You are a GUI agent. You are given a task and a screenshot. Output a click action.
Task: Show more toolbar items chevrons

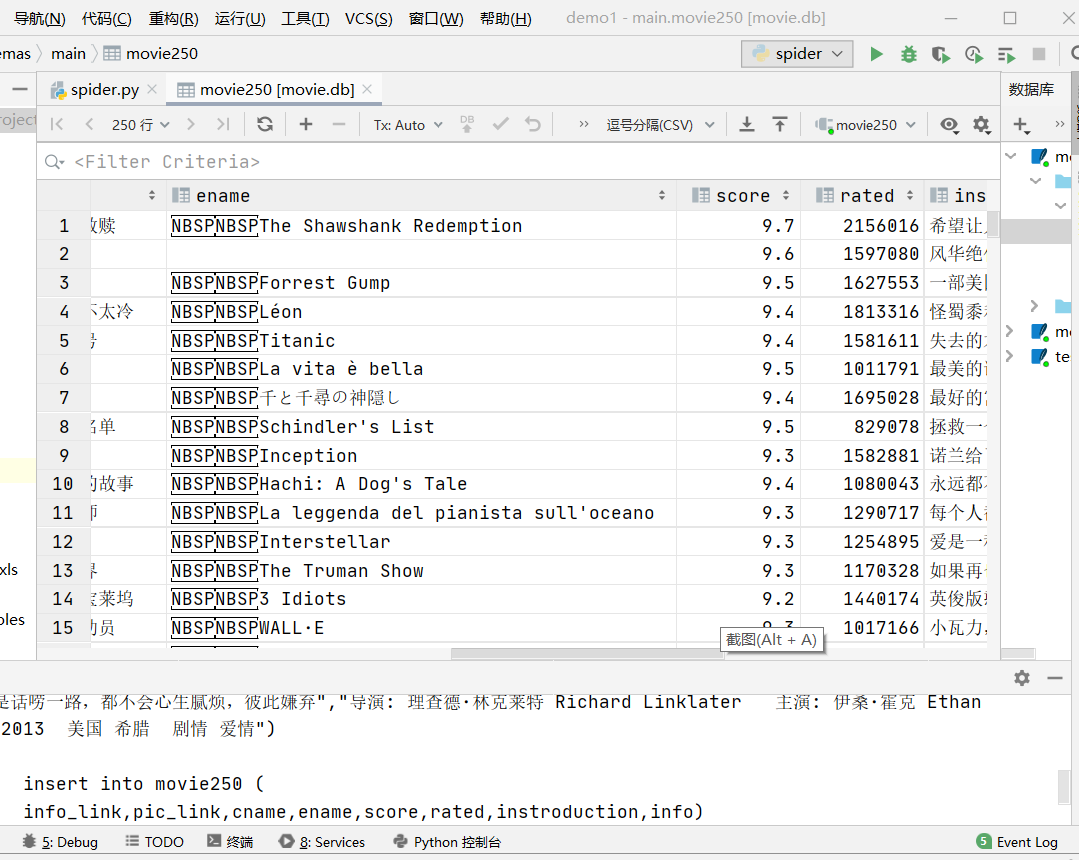click(x=584, y=125)
